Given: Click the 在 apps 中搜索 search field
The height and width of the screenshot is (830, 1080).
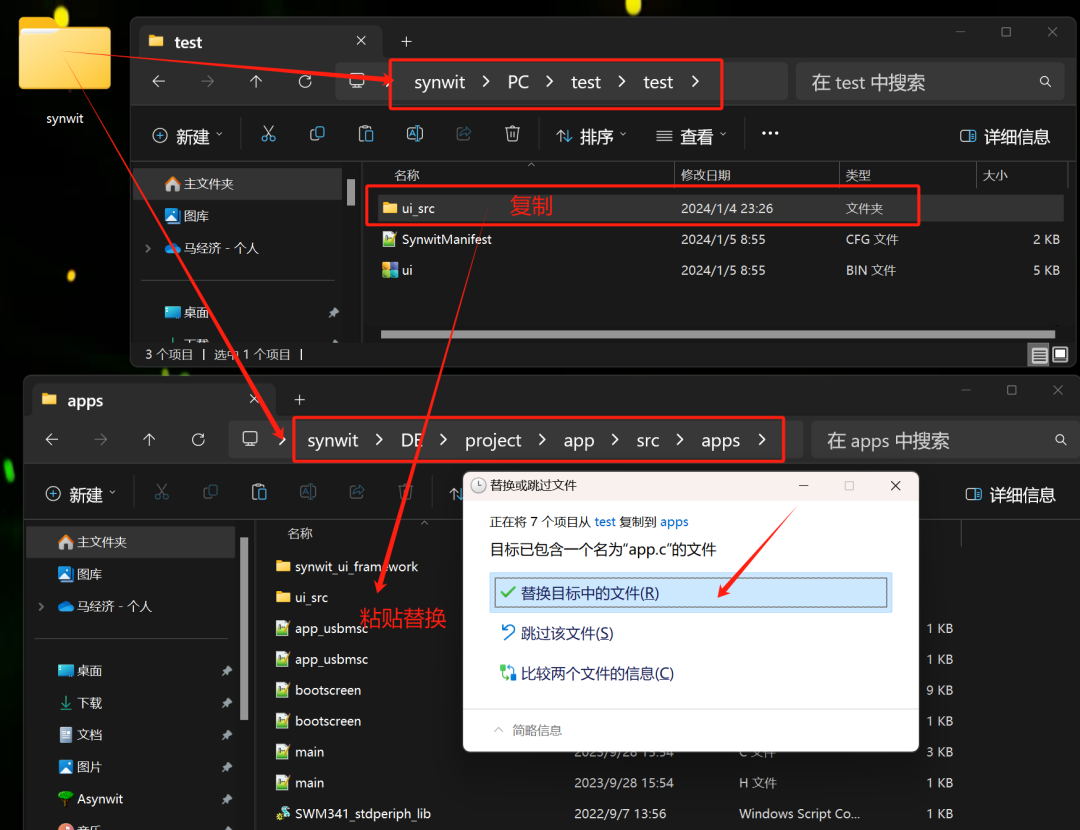Looking at the screenshot, I should [x=945, y=440].
